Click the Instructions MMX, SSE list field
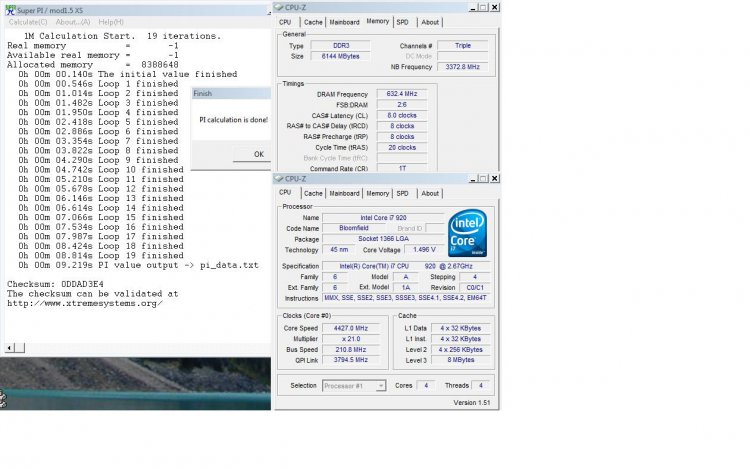750x470 pixels. pos(406,298)
